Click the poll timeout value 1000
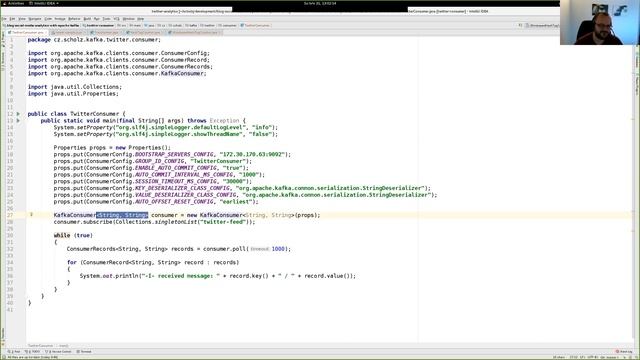640x360 pixels. coord(278,249)
